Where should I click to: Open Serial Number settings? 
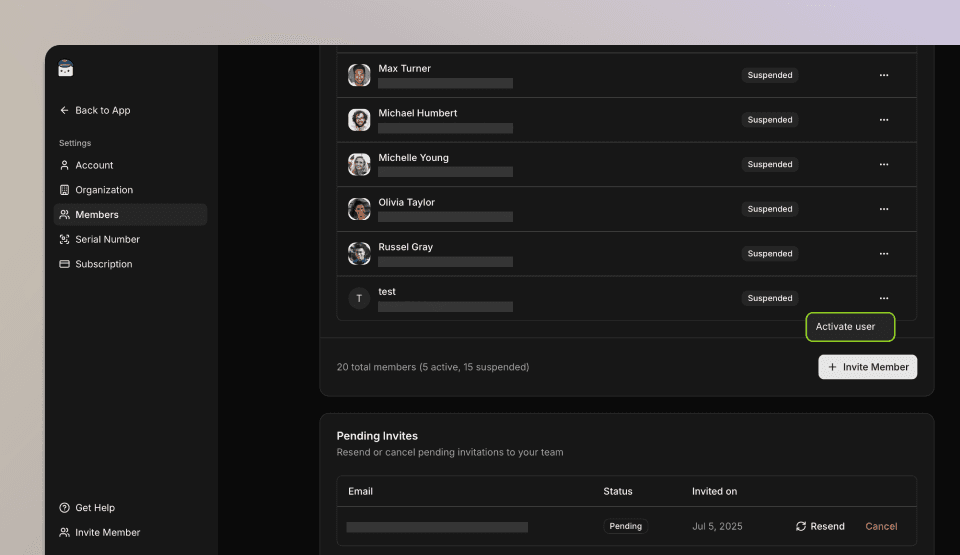[x=107, y=240]
